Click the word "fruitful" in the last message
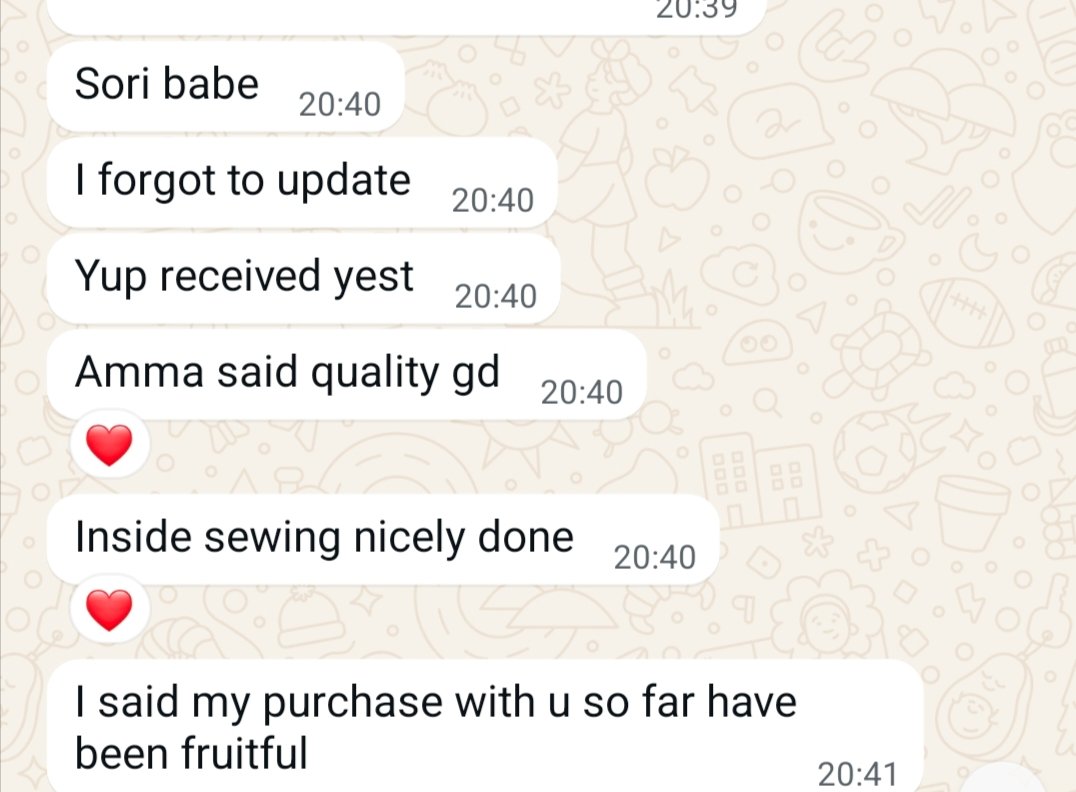Image resolution: width=1076 pixels, height=792 pixels. tap(244, 753)
